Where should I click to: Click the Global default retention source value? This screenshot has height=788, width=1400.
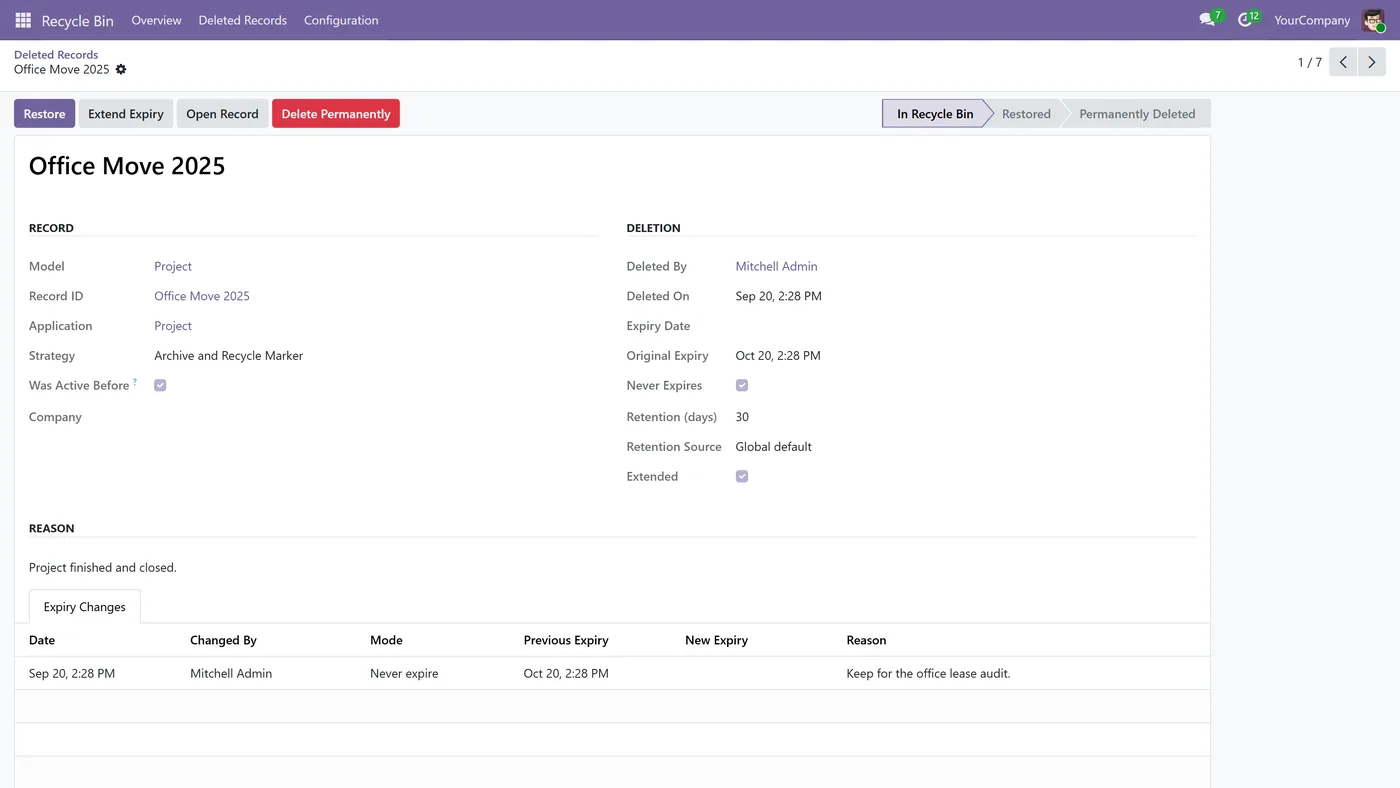coord(773,447)
